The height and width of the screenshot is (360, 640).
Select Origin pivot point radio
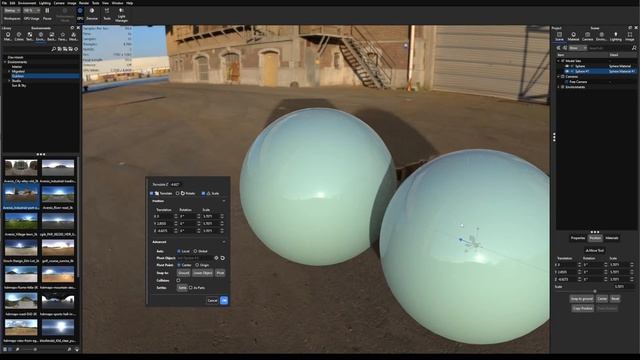click(197, 265)
